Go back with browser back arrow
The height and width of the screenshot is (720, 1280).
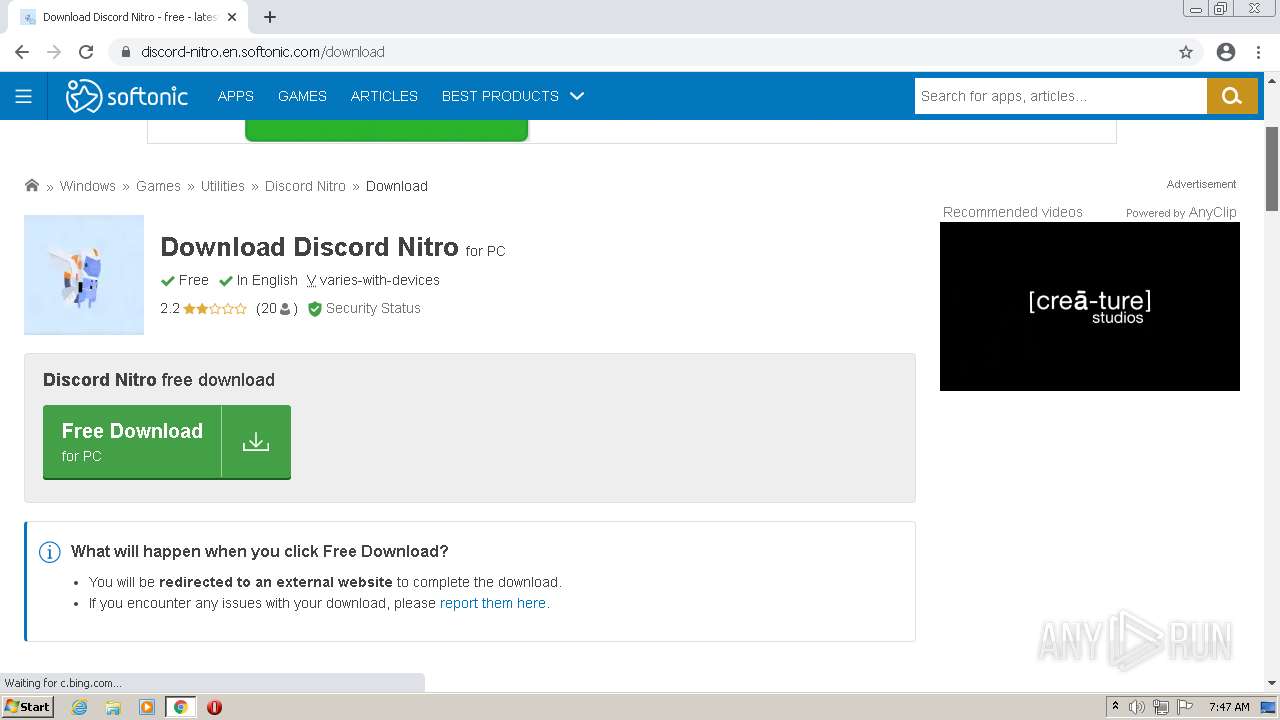[22, 52]
